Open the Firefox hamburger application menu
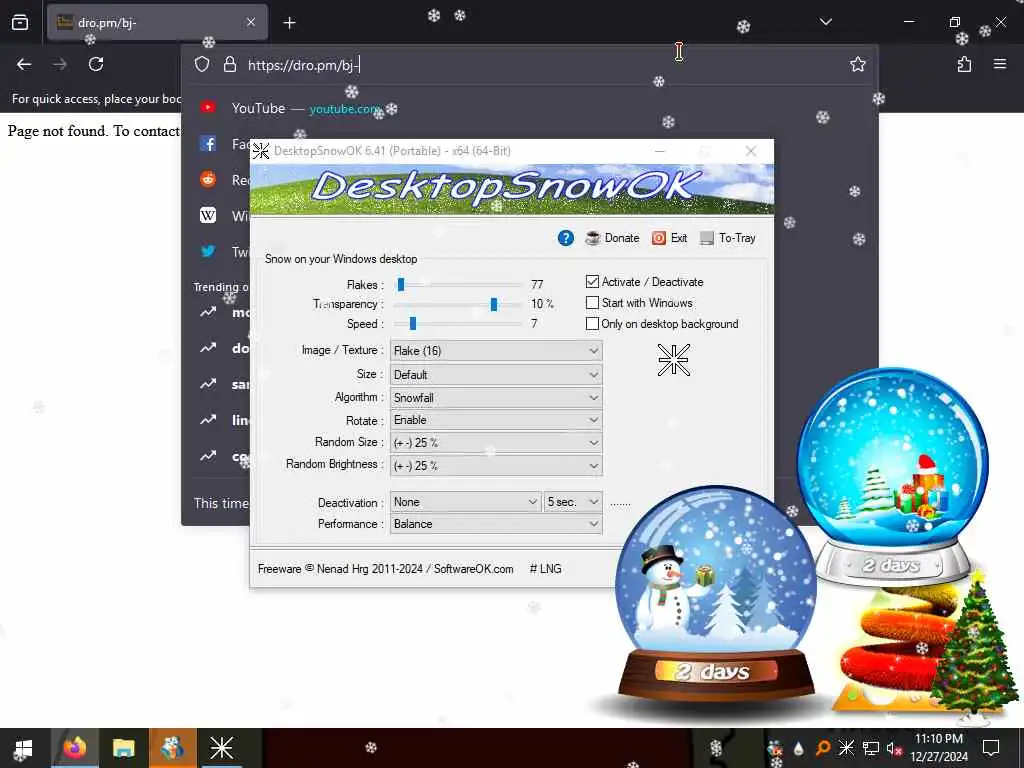1024x768 pixels. (1000, 64)
